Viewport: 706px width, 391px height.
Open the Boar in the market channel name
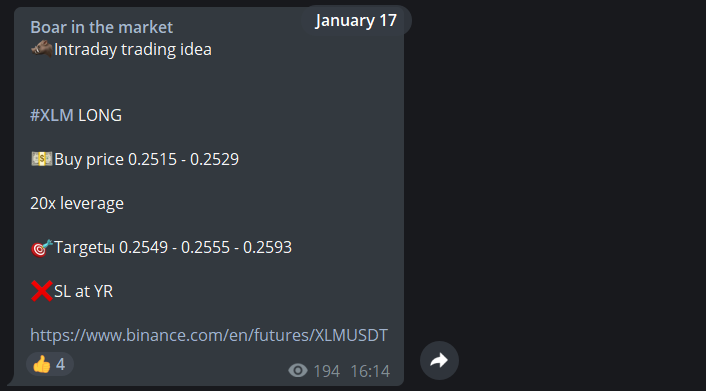[101, 27]
